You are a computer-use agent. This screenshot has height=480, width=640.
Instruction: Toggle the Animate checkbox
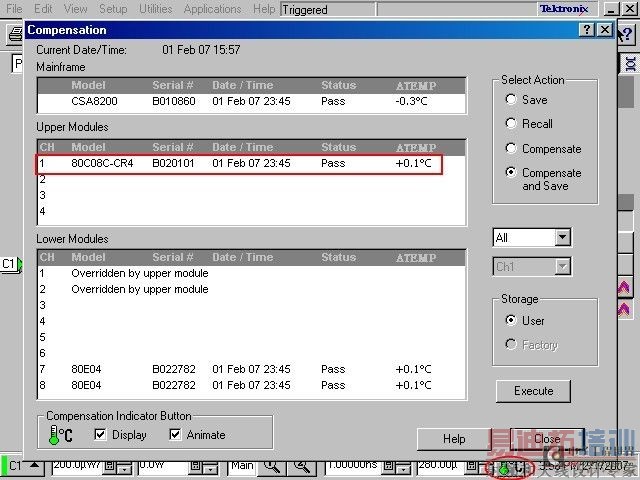click(175, 434)
